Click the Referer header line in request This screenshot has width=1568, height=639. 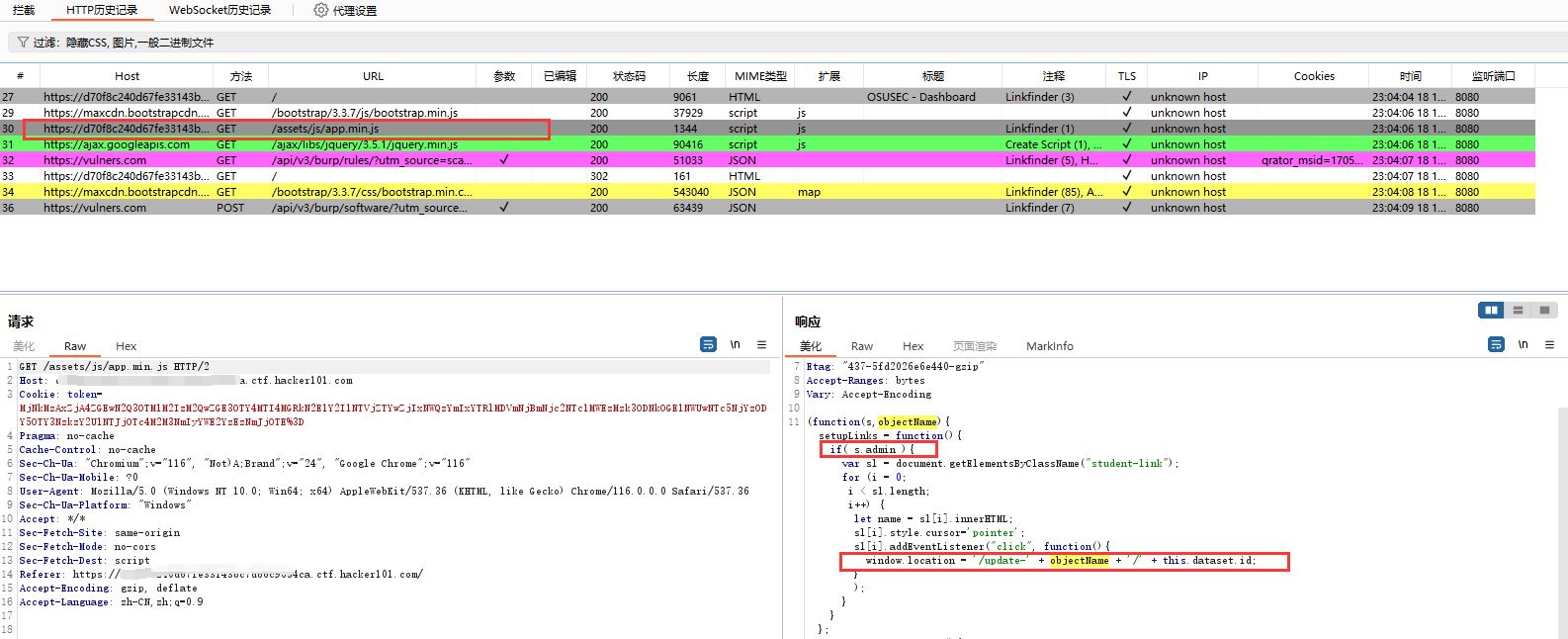pyautogui.click(x=220, y=574)
